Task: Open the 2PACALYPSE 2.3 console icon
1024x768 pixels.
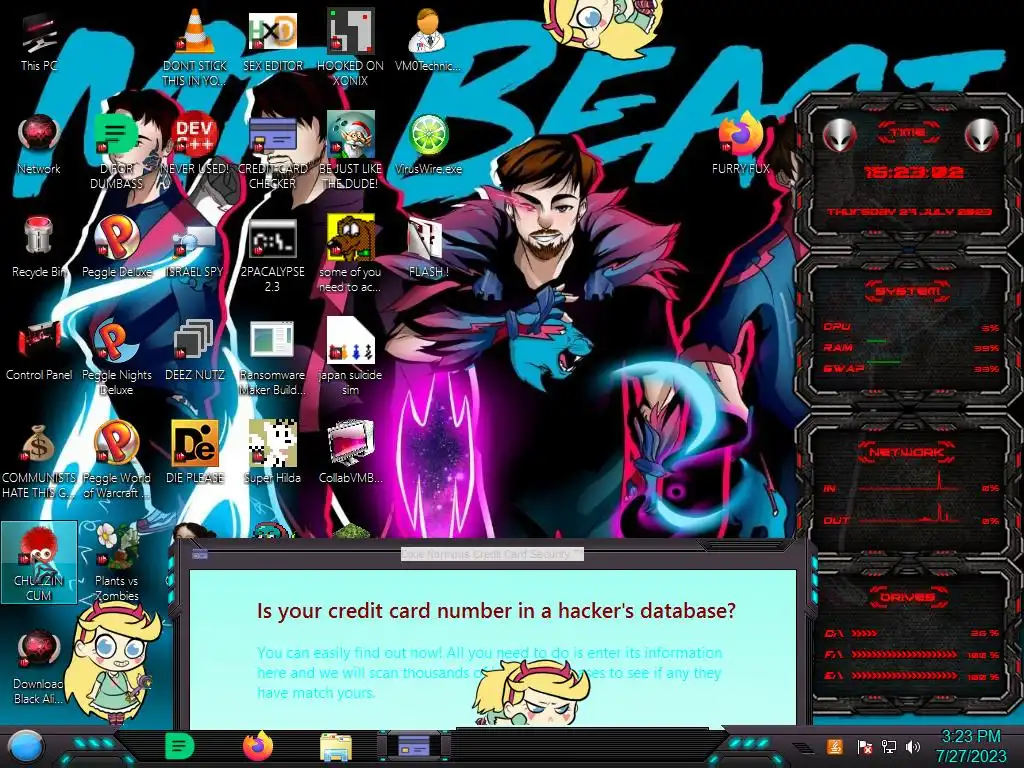Action: pos(272,255)
